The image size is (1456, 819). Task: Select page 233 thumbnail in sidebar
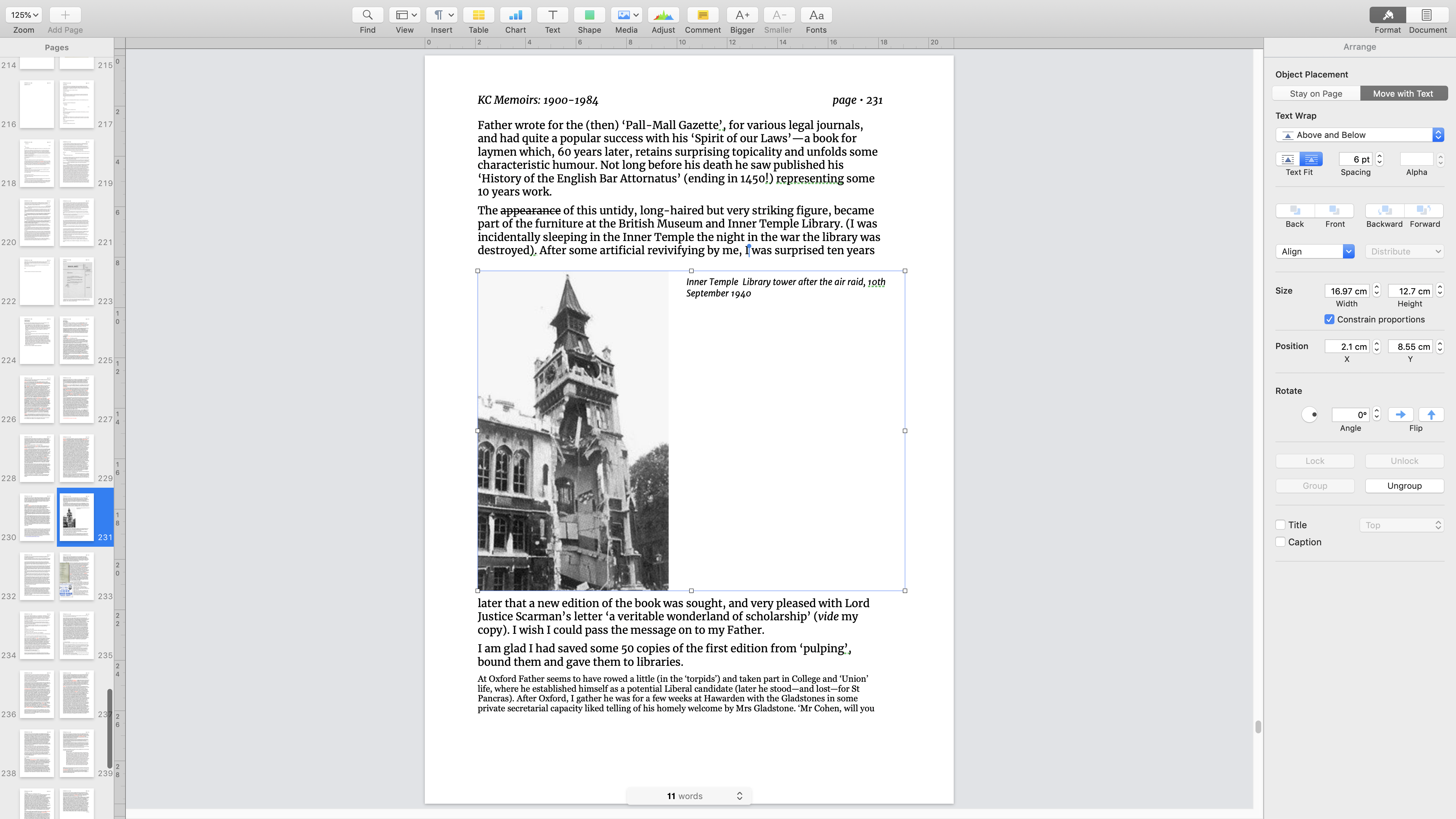click(x=76, y=576)
